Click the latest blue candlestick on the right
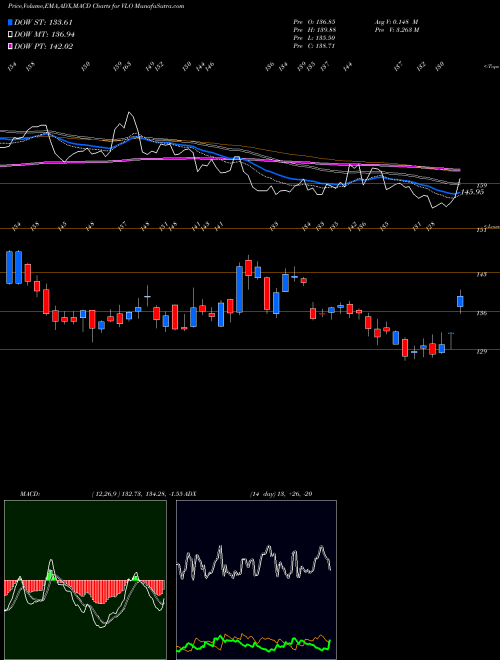The width and height of the screenshot is (500, 660). point(460,301)
